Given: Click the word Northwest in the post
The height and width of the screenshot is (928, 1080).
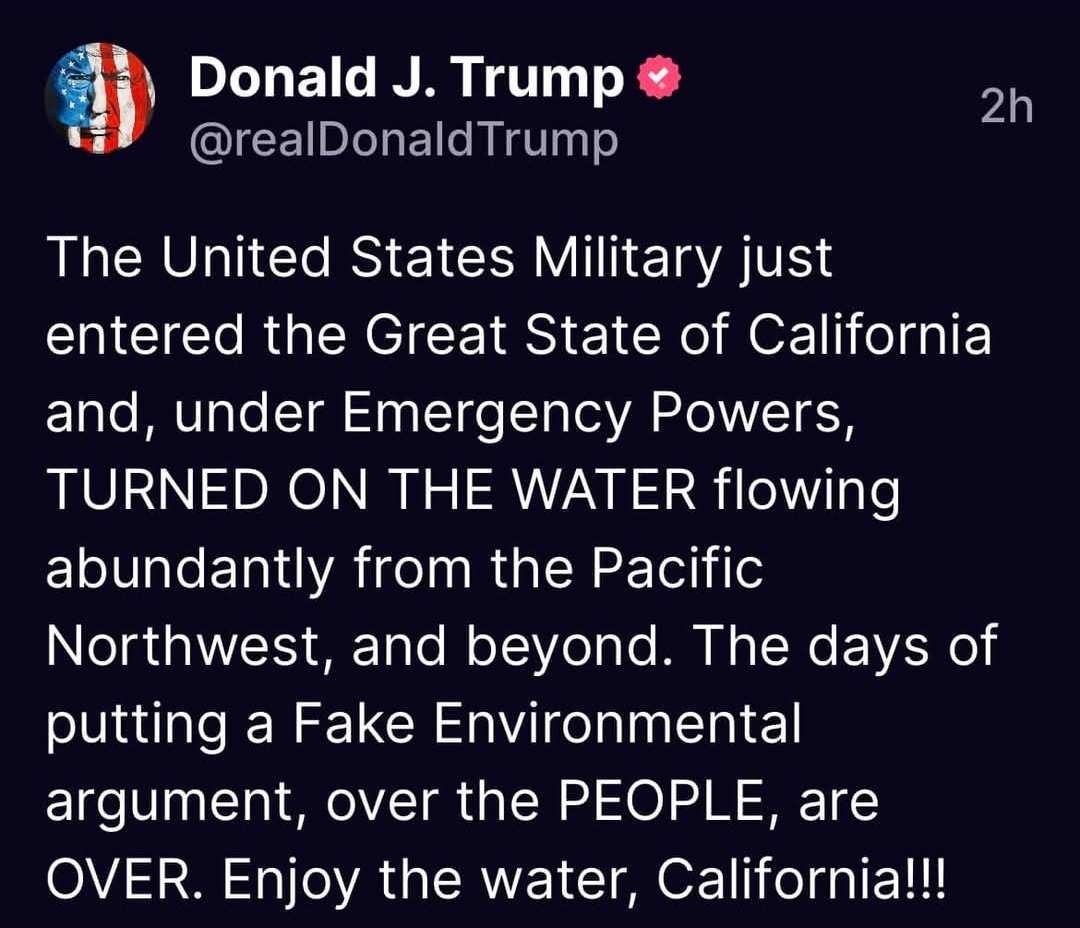Looking at the screenshot, I should point(183,647).
